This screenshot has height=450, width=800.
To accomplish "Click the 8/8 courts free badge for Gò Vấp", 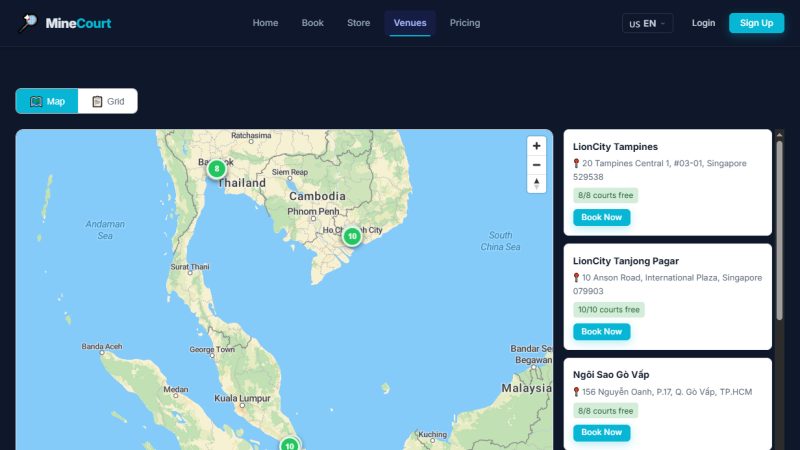I will click(x=605, y=411).
